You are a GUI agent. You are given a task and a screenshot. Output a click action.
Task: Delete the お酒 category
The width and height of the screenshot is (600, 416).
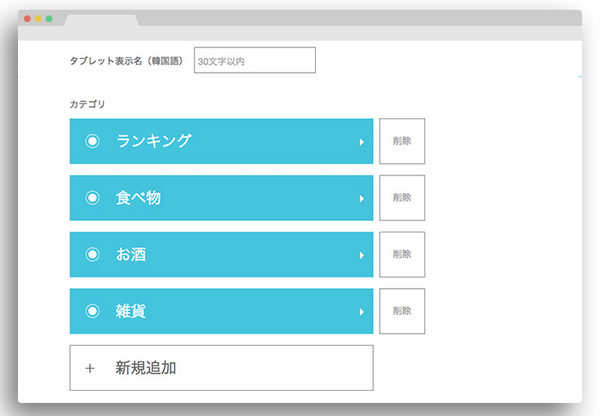coord(402,254)
